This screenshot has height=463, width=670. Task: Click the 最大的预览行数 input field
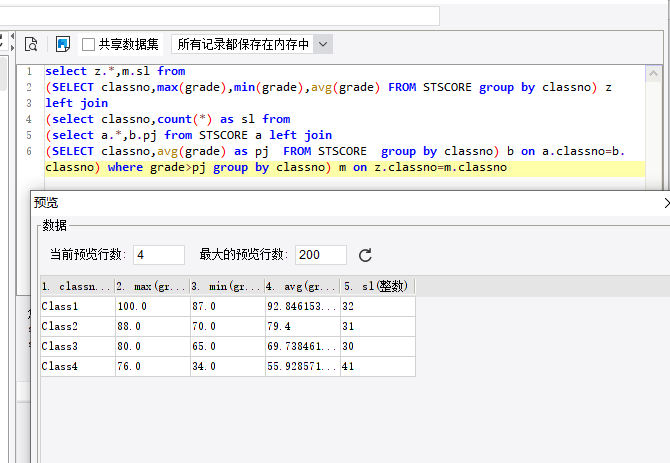pos(320,255)
